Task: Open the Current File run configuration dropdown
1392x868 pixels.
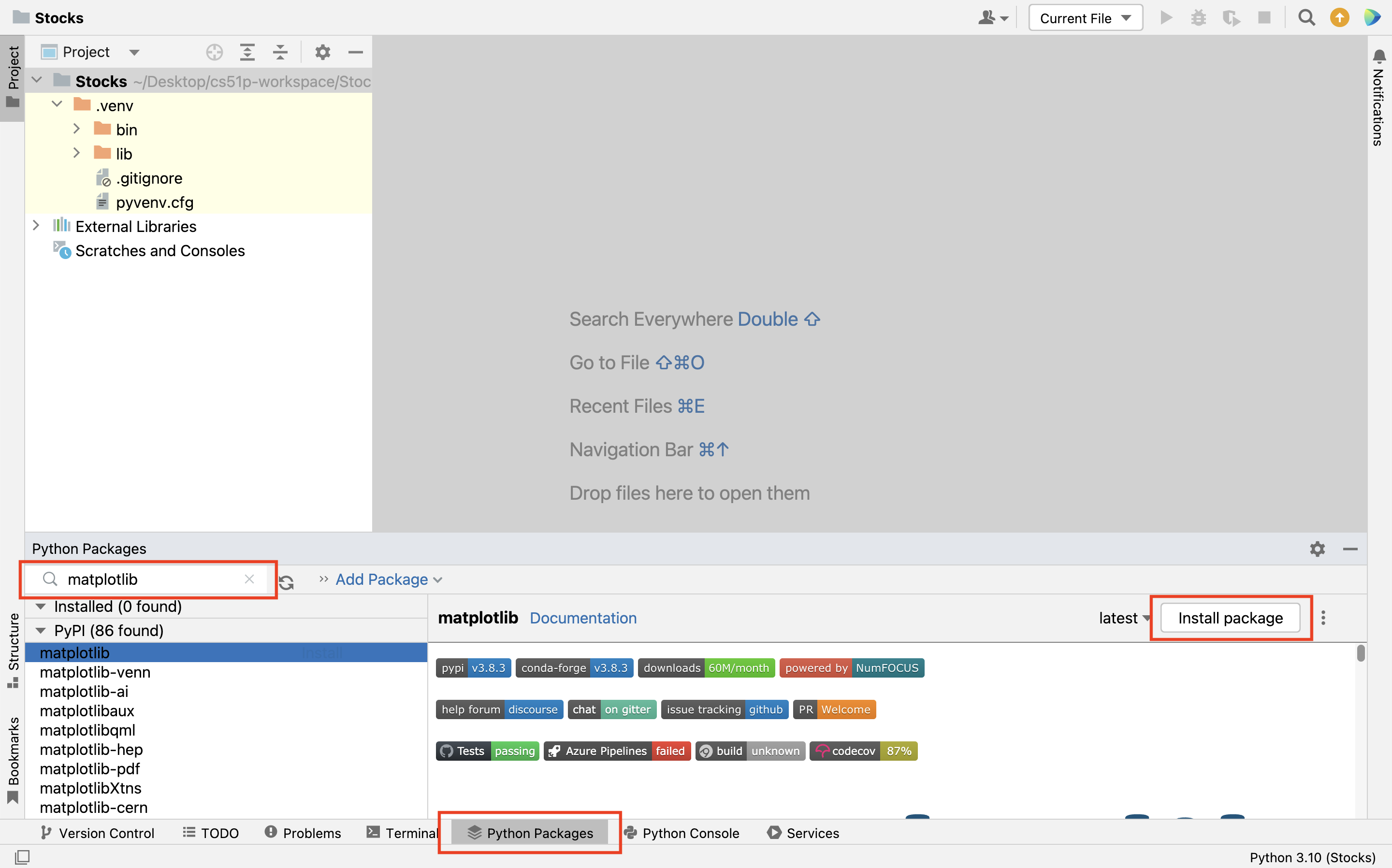Action: point(1085,18)
